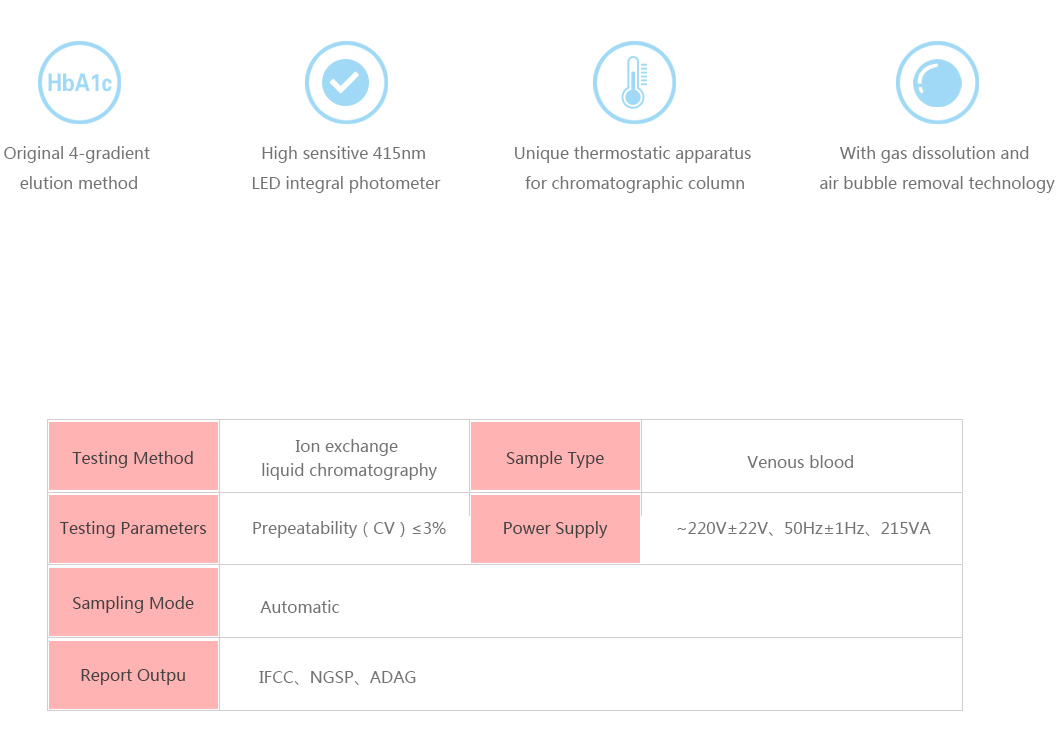Click 'air bubble removal technology' caption
Image resolution: width=1058 pixels, height=752 pixels.
[x=937, y=183]
